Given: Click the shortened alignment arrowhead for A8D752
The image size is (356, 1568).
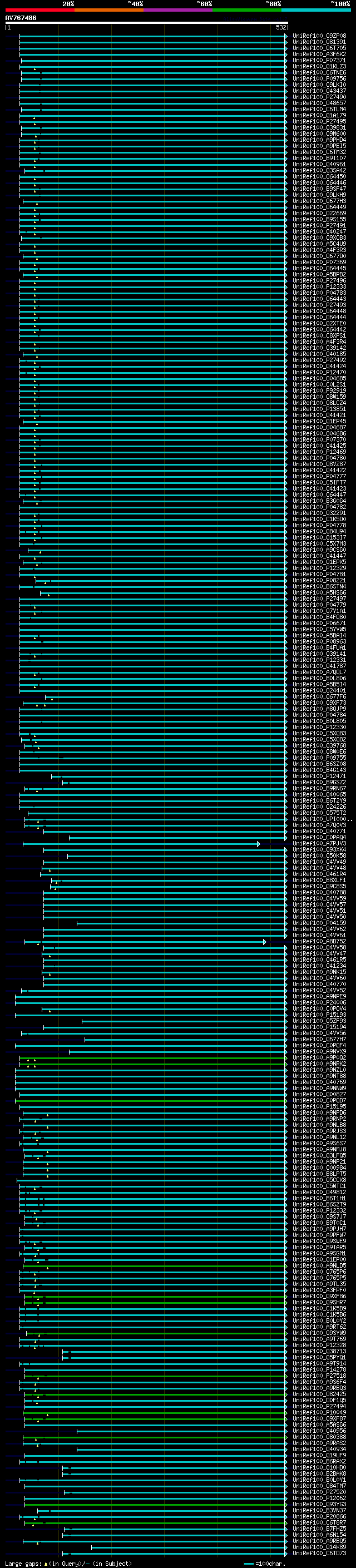Looking at the screenshot, I should pos(265,942).
